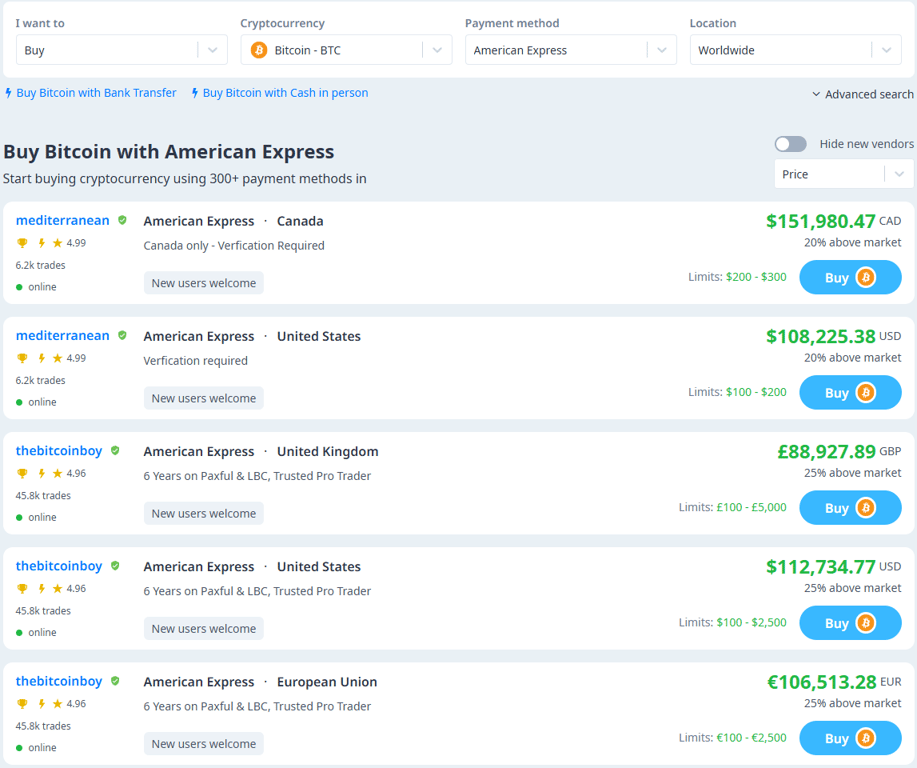Expand the Advanced search options
Image resolution: width=917 pixels, height=768 pixels.
[x=861, y=93]
